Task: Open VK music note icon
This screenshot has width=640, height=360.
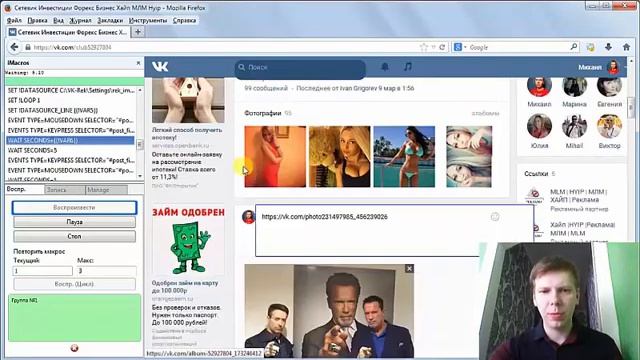Action: click(x=408, y=67)
